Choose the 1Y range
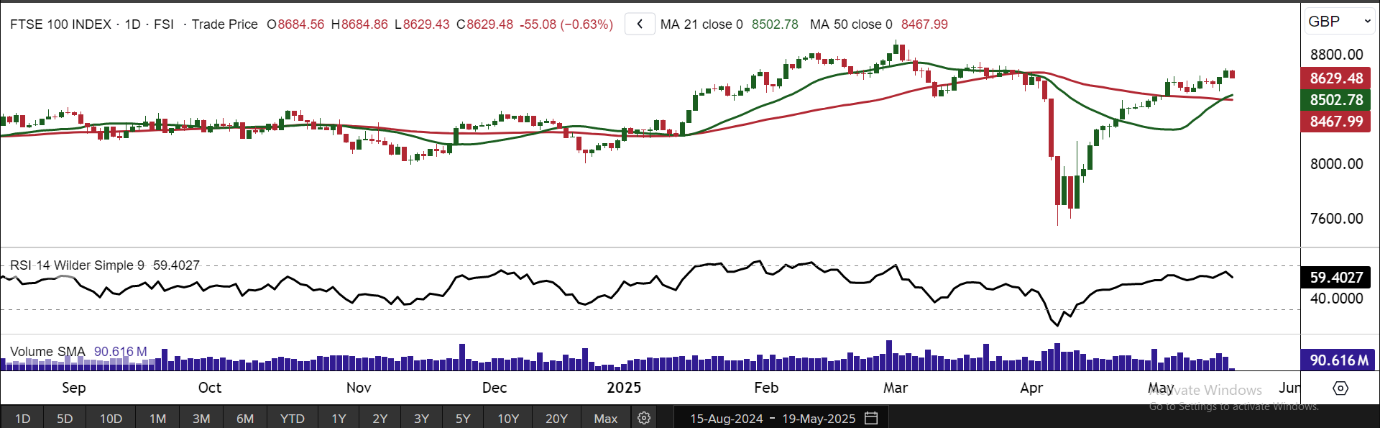 (339, 417)
